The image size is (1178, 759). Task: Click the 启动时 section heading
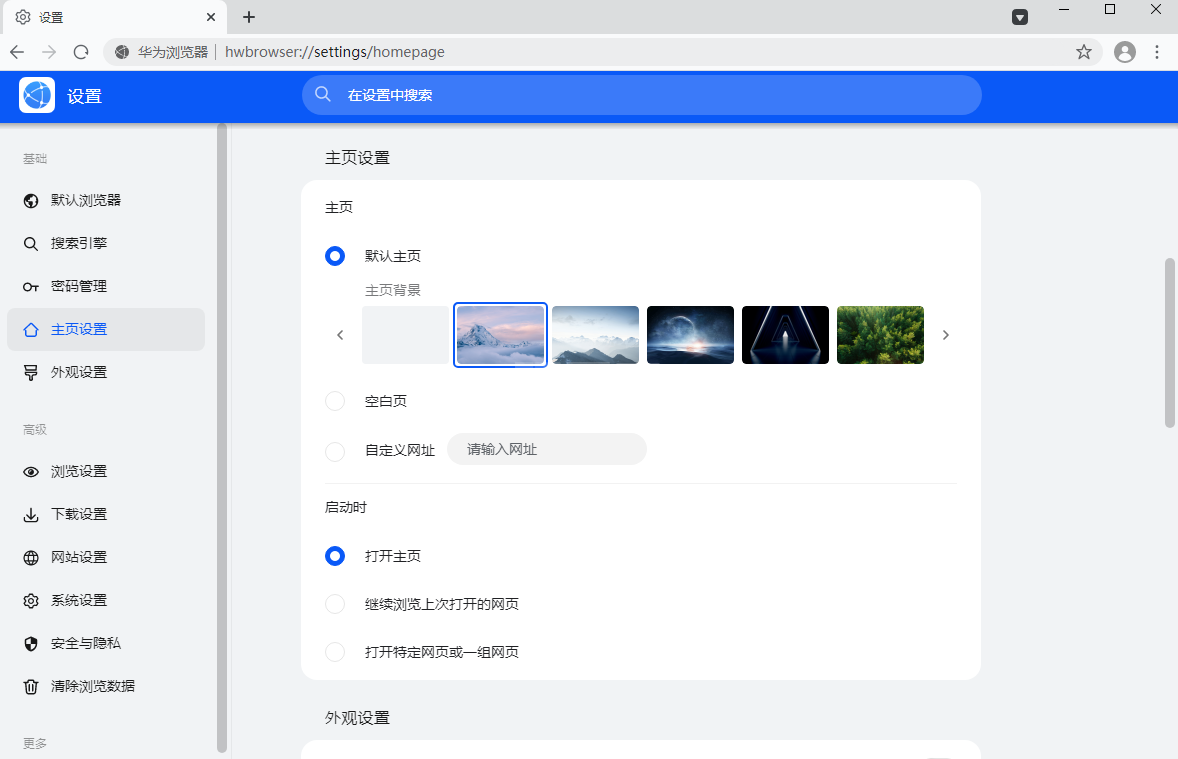[346, 507]
